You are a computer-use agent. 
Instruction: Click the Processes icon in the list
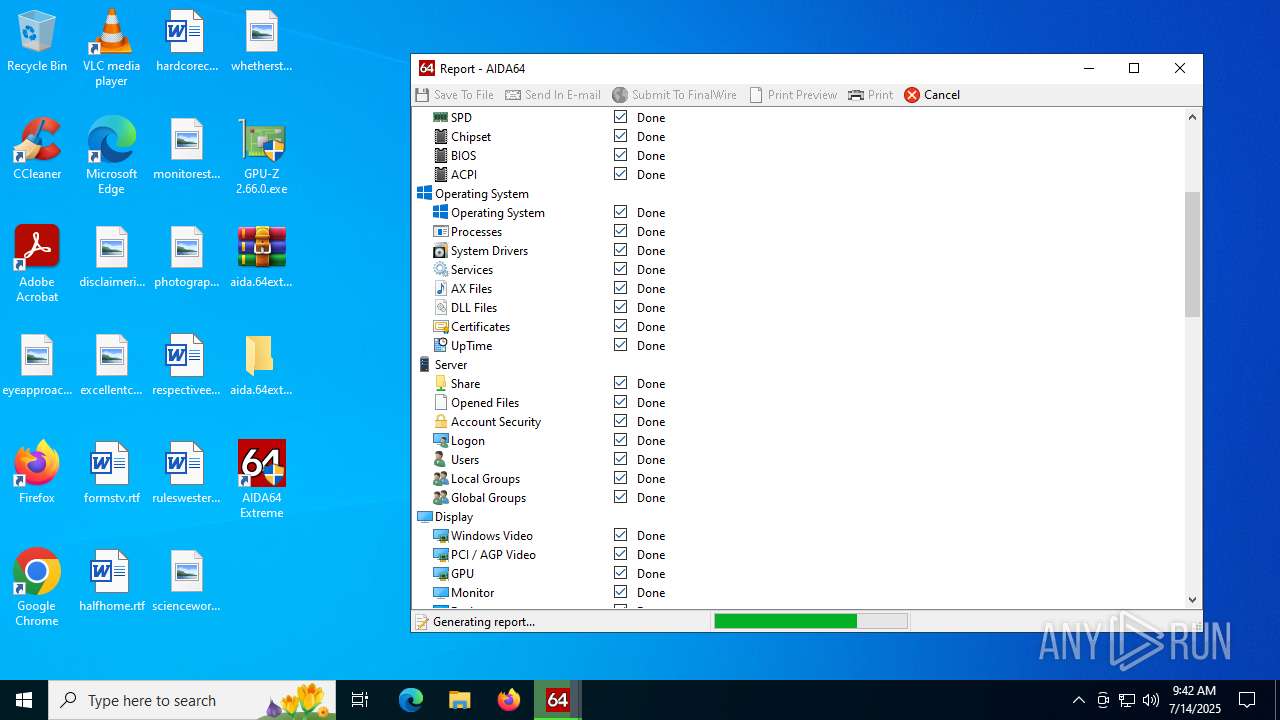coord(440,231)
